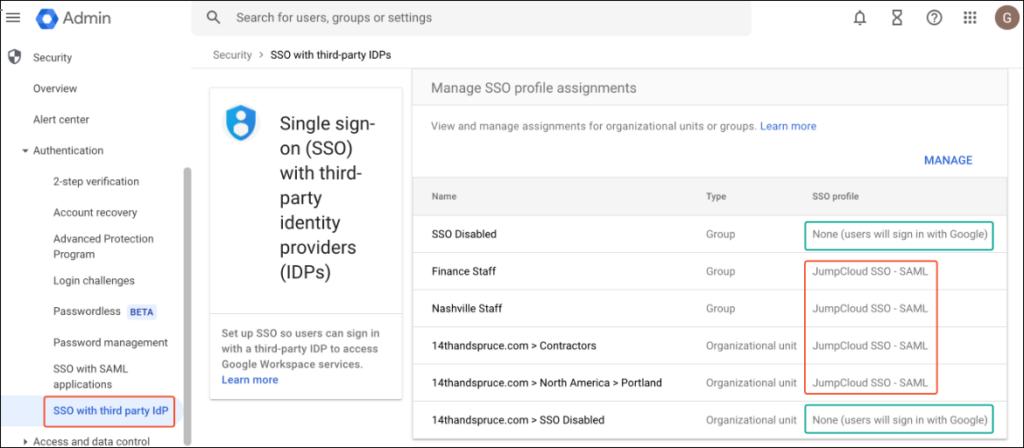Open the tasks hourglass icon
This screenshot has width=1024, height=448.
pyautogui.click(x=897, y=18)
